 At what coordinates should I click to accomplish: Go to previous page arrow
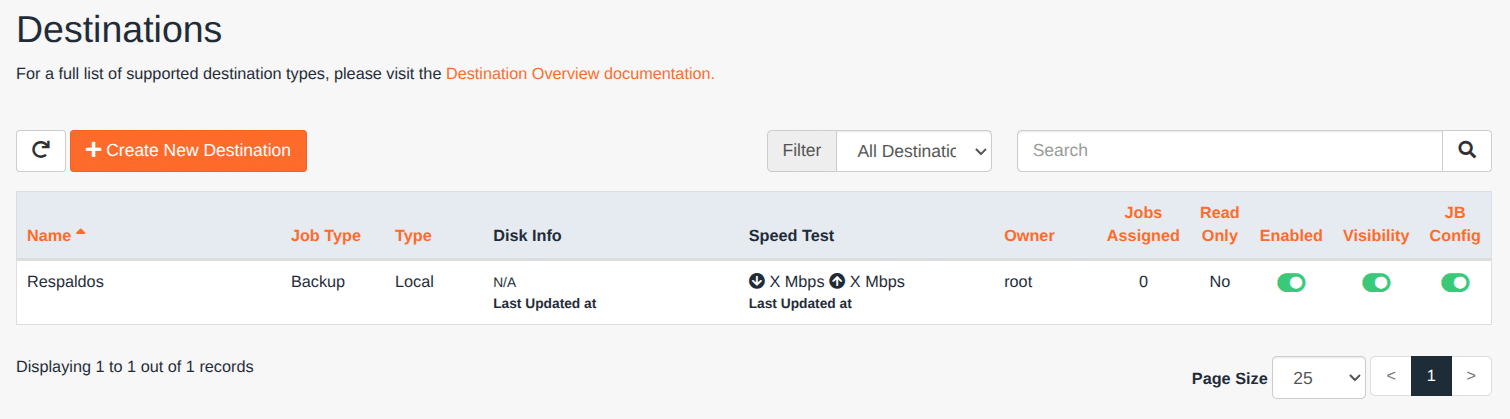[x=1390, y=376]
